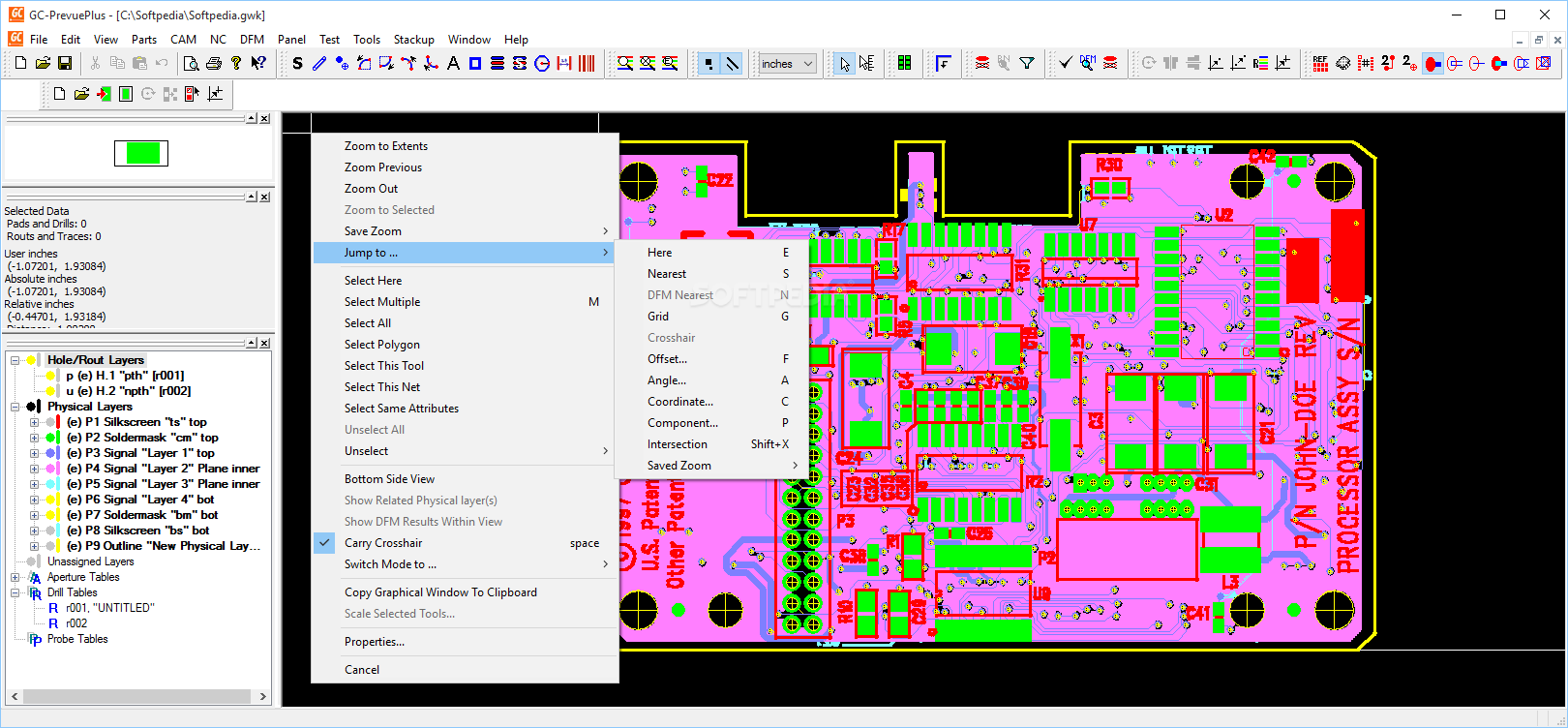Expand the P1 Silkscreen layer node
The height and width of the screenshot is (728, 1568).
pos(35,422)
